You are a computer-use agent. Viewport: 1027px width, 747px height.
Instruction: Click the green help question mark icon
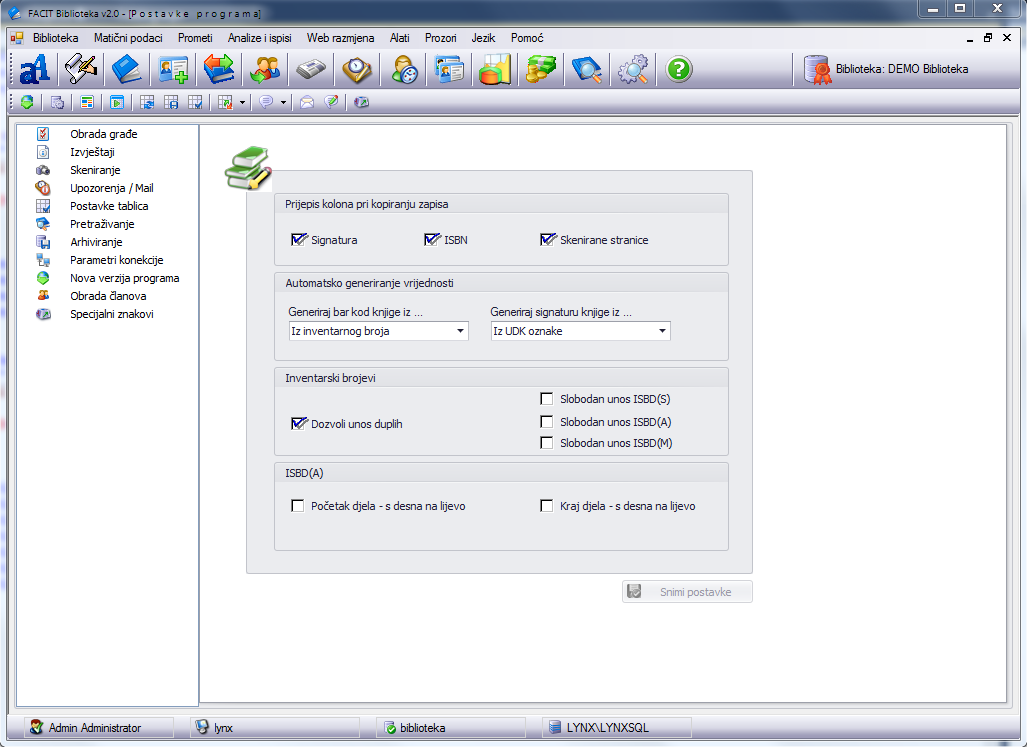coord(679,70)
